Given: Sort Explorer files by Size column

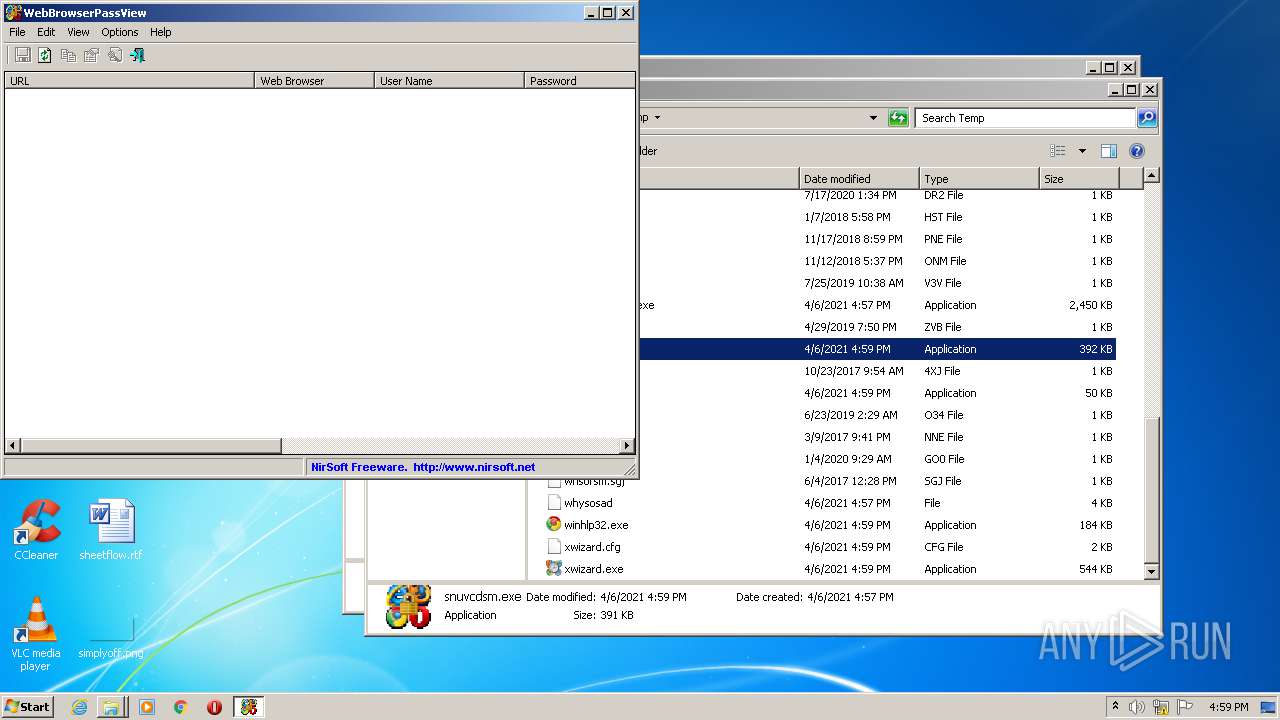Looking at the screenshot, I should click(x=1079, y=179).
